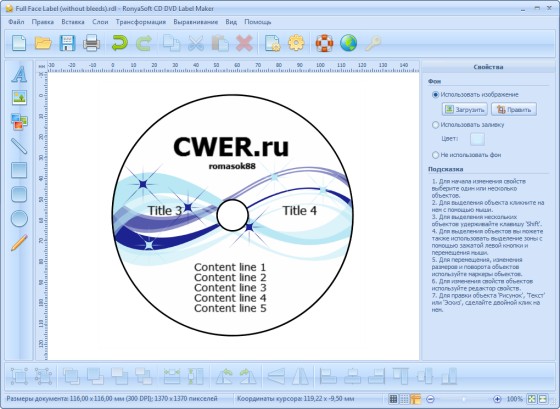Select the Insert Image tool in sidebar
Image resolution: width=560 pixels, height=409 pixels.
(x=19, y=98)
